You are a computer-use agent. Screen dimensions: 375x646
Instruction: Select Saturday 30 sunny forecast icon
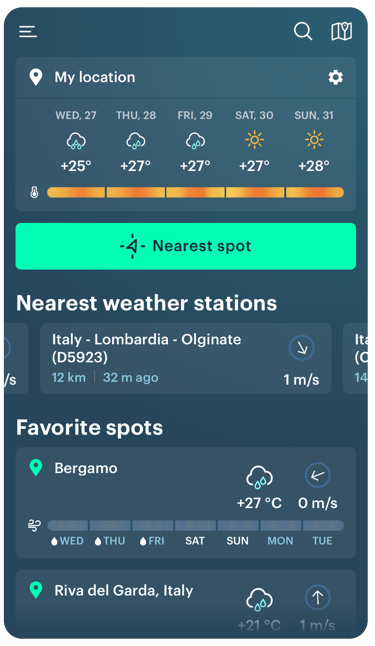(x=254, y=140)
